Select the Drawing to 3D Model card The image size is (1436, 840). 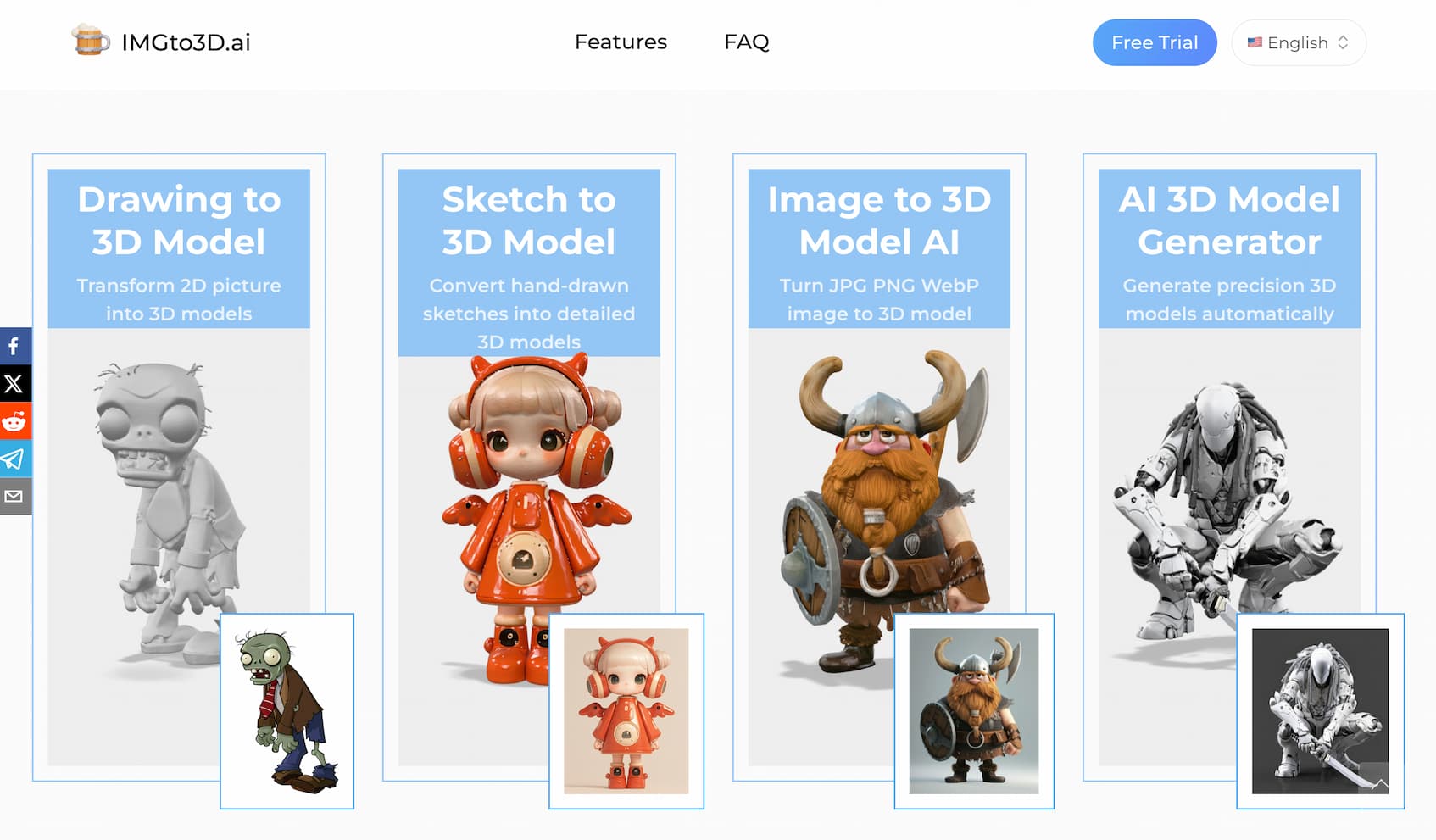pos(179,466)
